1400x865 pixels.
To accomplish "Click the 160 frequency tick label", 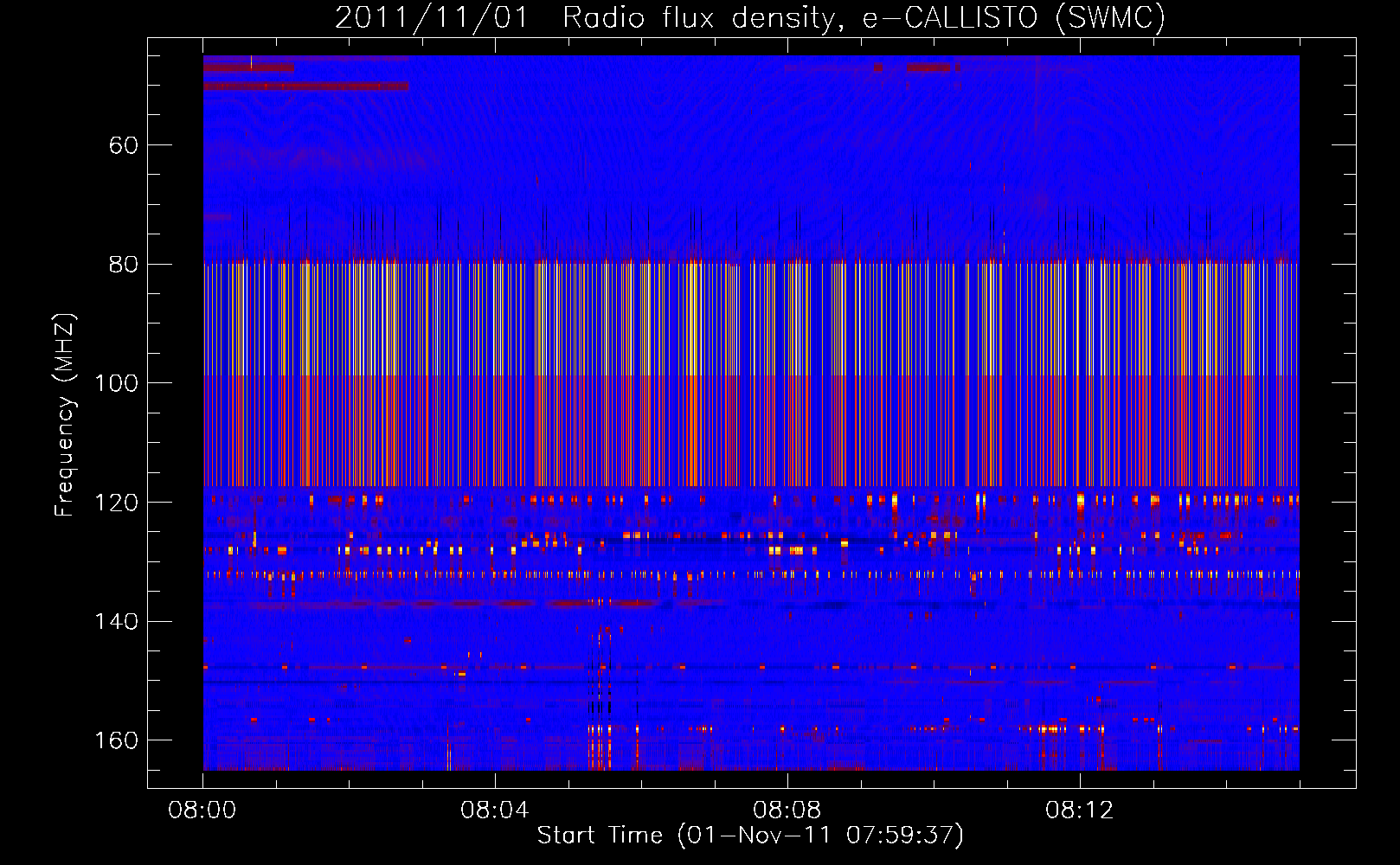I will (117, 740).
